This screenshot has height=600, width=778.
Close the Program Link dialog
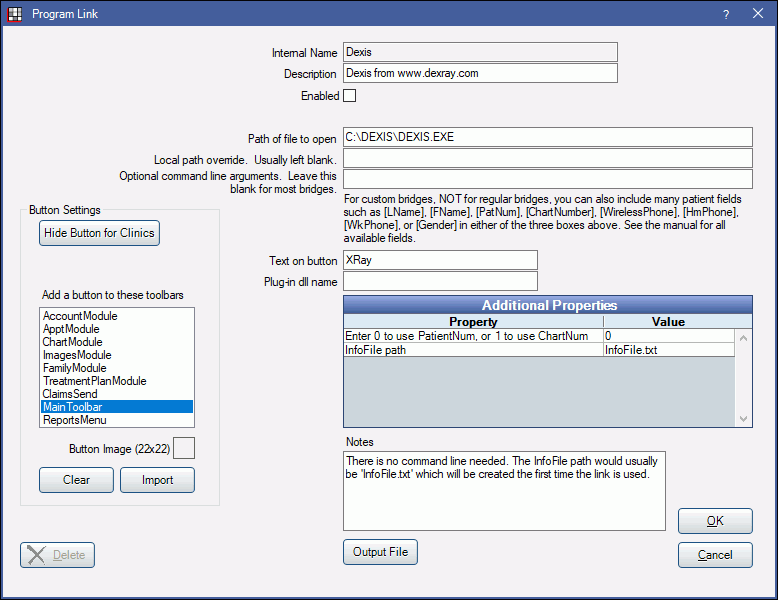758,14
